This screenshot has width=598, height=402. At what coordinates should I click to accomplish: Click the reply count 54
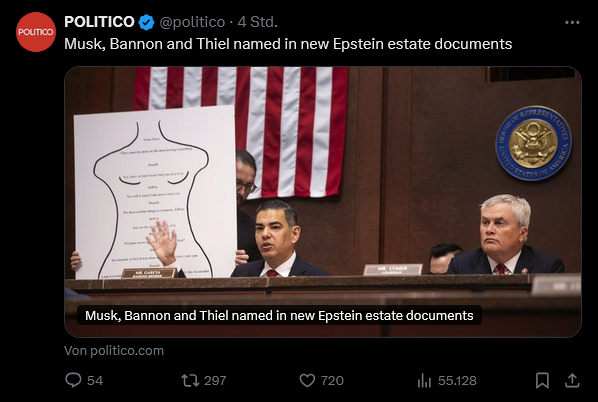tap(95, 381)
